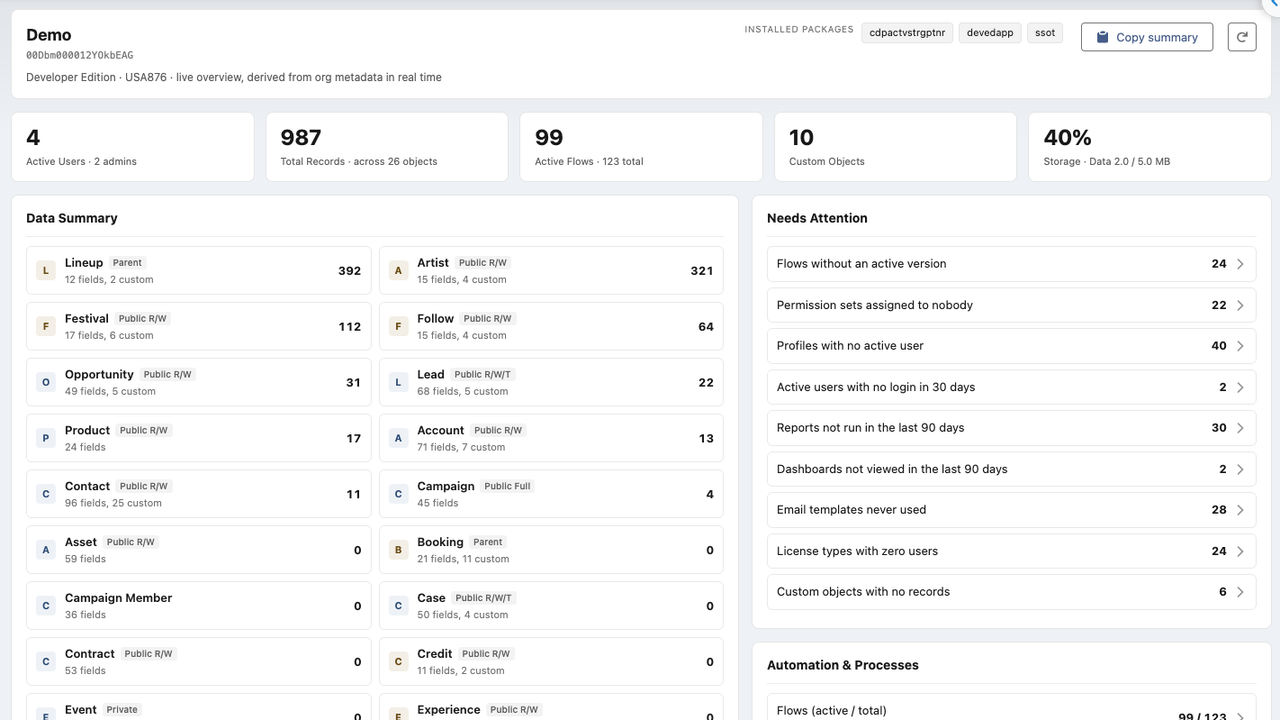Click the org ID 00Dbm000012YOkbEAG
This screenshot has width=1280, height=720.
point(80,56)
